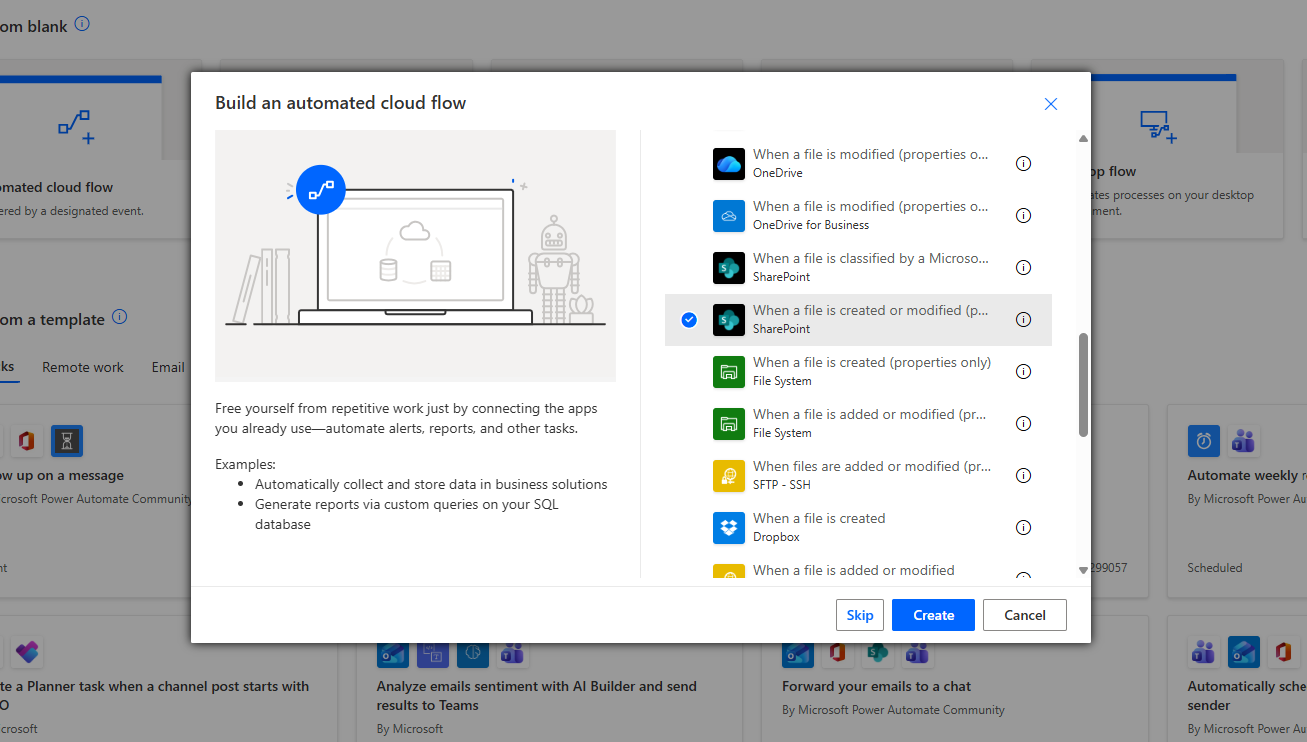Select File System 'When a file is created' icon
This screenshot has height=742, width=1307.
point(729,372)
